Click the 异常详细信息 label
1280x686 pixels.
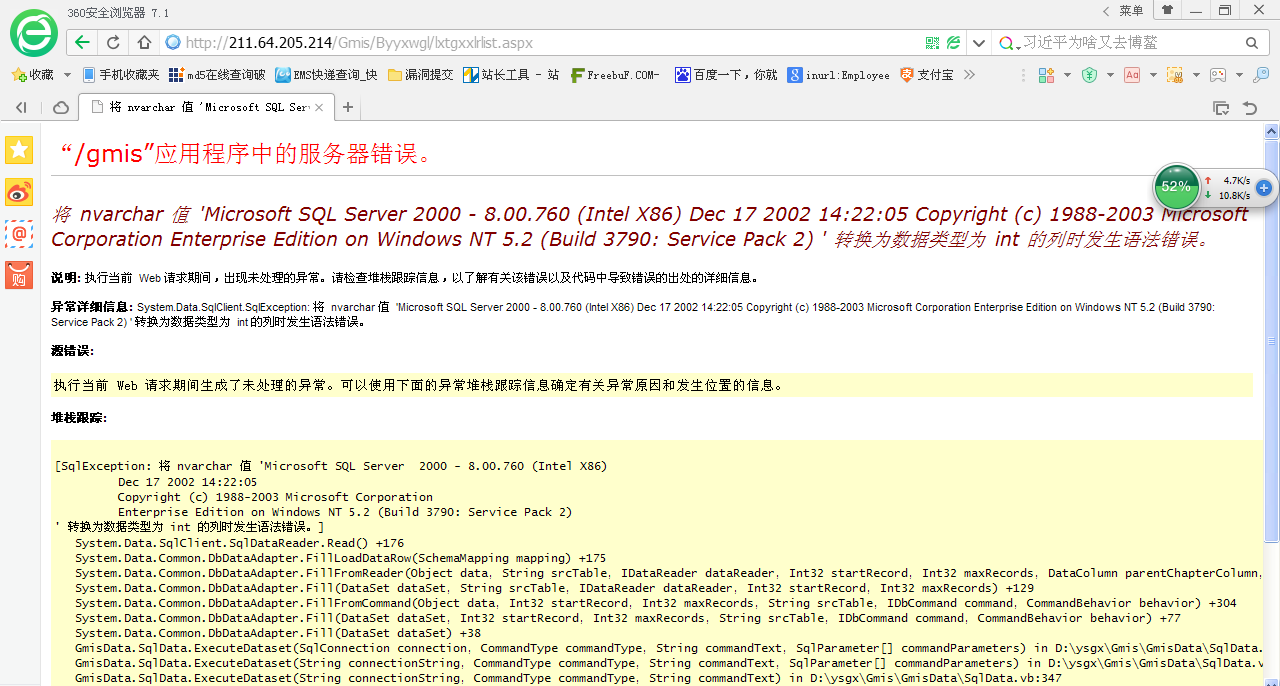point(92,307)
